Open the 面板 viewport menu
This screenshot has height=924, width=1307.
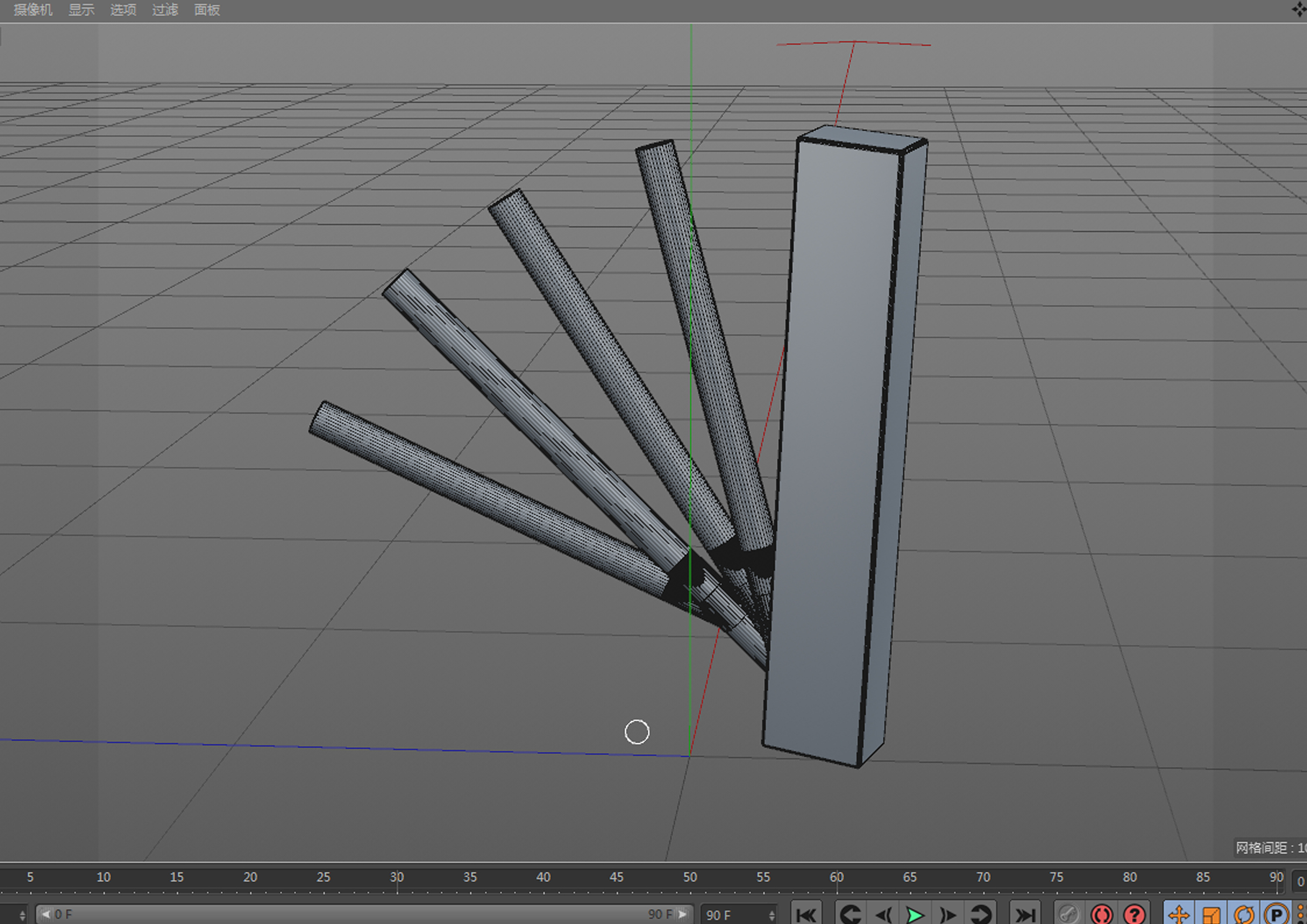207,10
